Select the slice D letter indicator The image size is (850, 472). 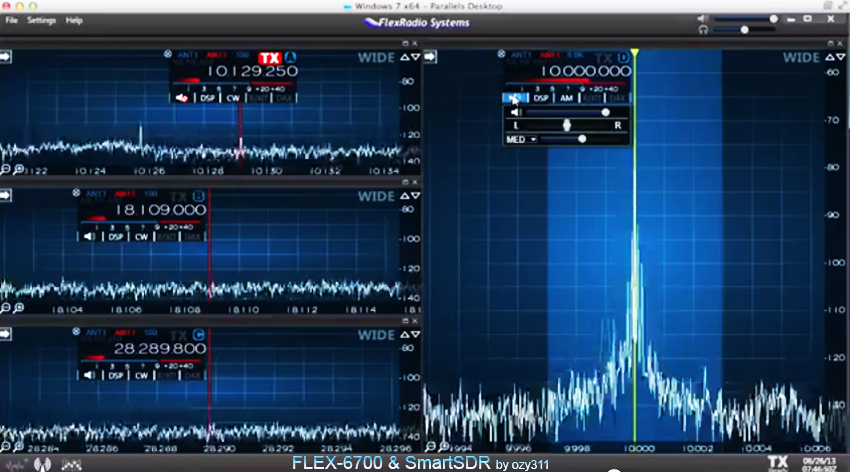[x=623, y=57]
